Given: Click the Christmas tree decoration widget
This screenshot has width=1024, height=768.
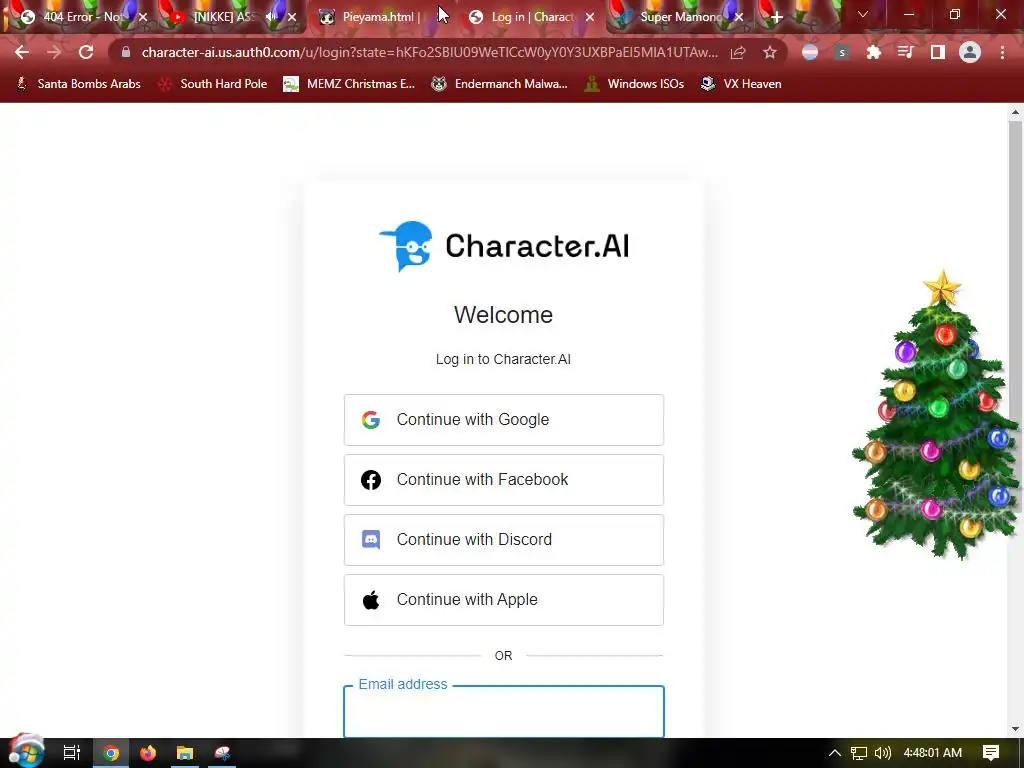Looking at the screenshot, I should pyautogui.click(x=937, y=416).
